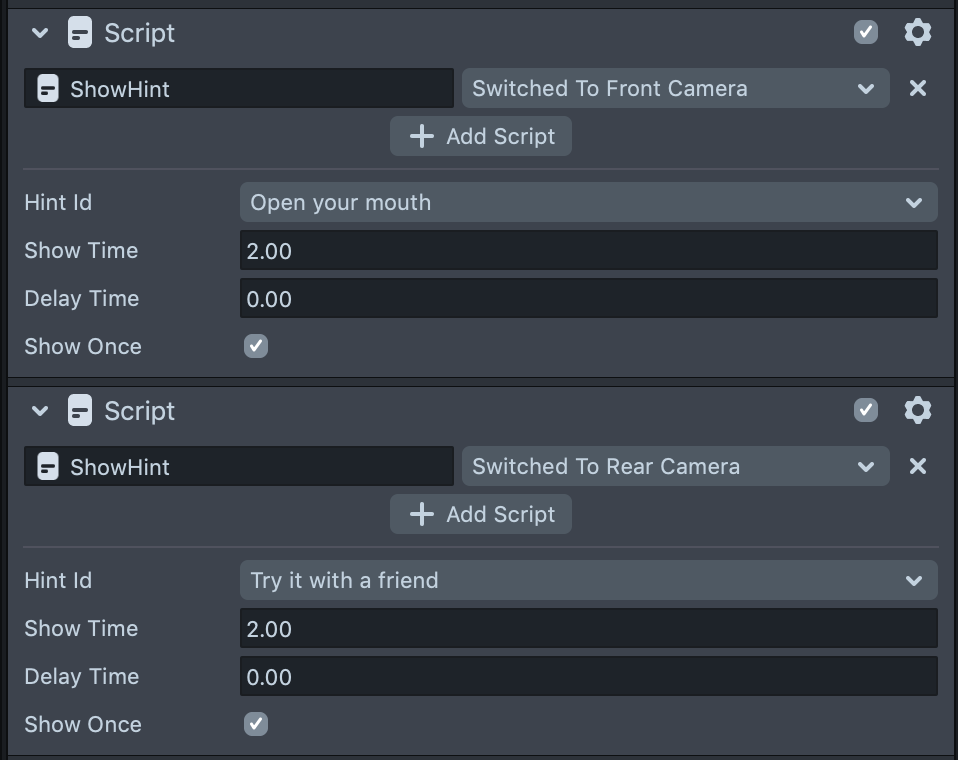
Task: Collapse the second Script component section
Action: pyautogui.click(x=40, y=411)
